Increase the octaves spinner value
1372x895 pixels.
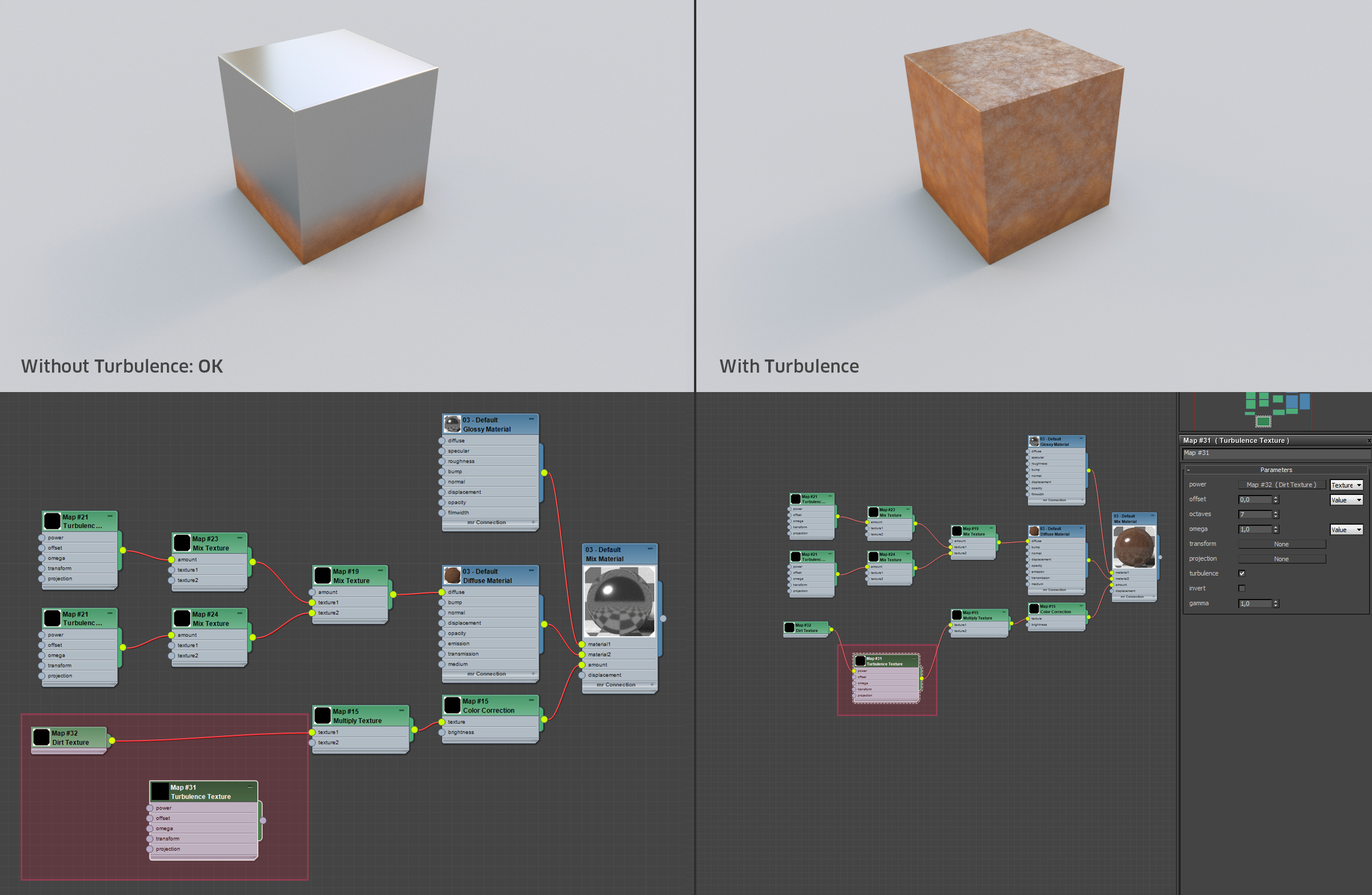[1276, 512]
